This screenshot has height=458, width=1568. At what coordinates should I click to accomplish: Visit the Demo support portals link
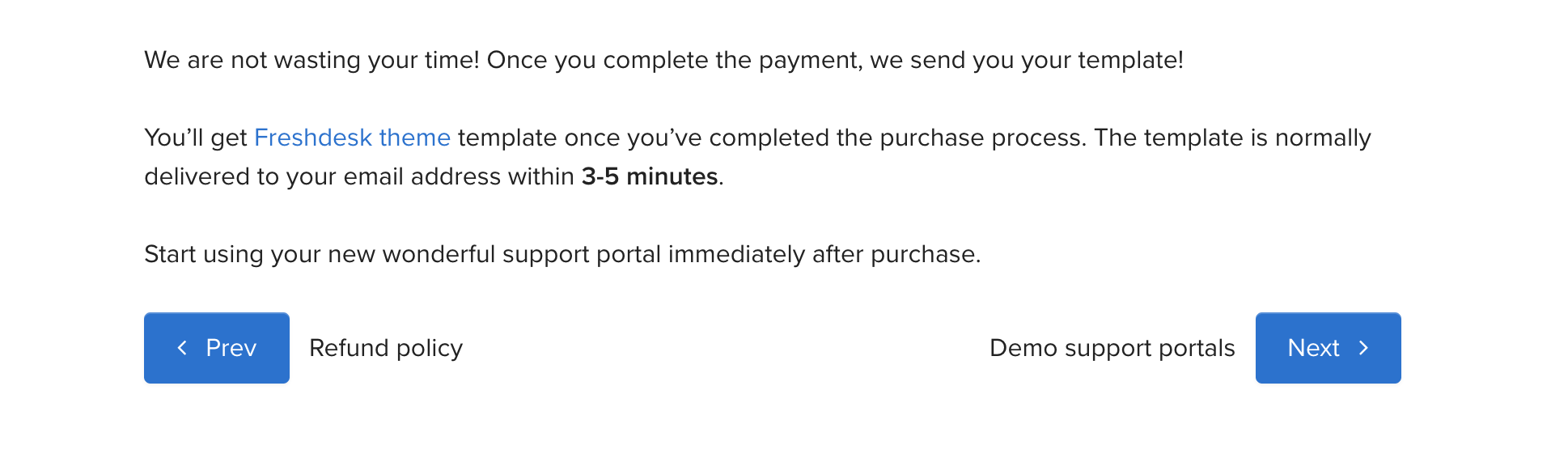pyautogui.click(x=1112, y=348)
